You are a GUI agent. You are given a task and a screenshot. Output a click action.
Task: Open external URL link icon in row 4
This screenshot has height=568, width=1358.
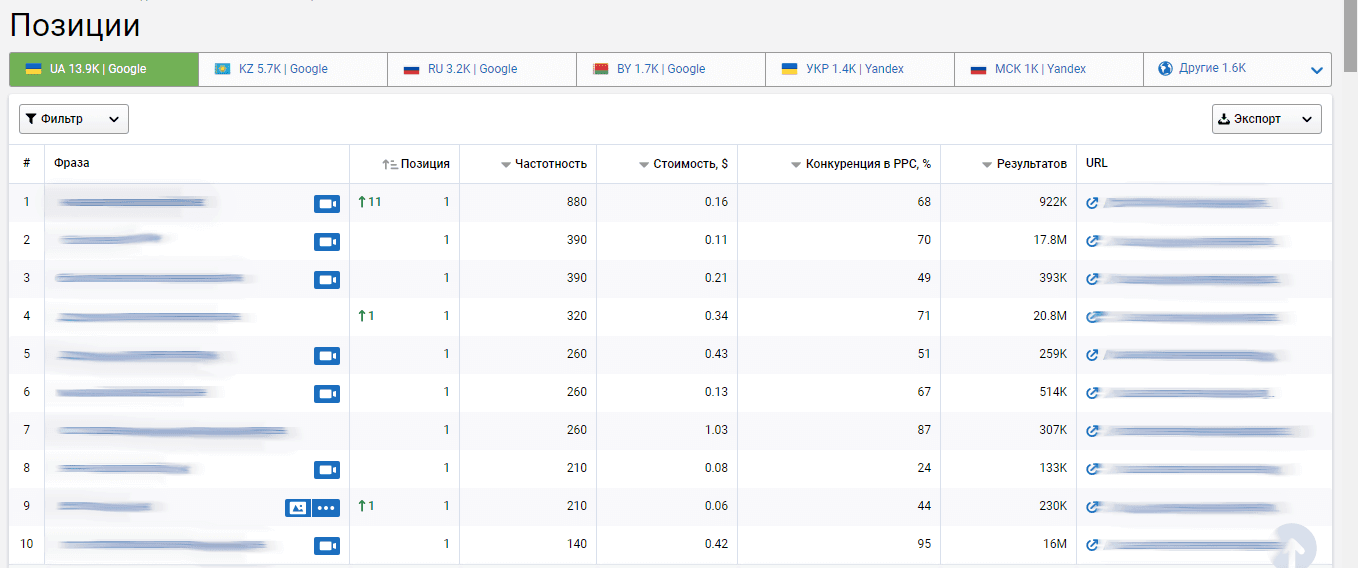(1093, 317)
